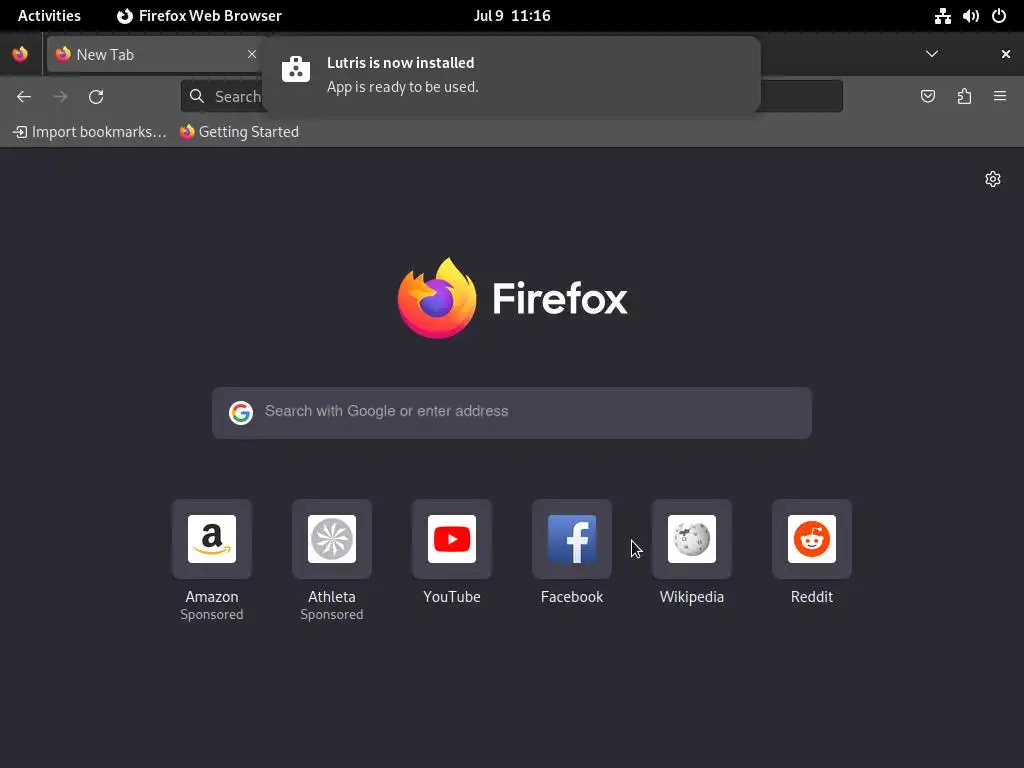Open the Firefox hamburger application menu

click(1000, 97)
